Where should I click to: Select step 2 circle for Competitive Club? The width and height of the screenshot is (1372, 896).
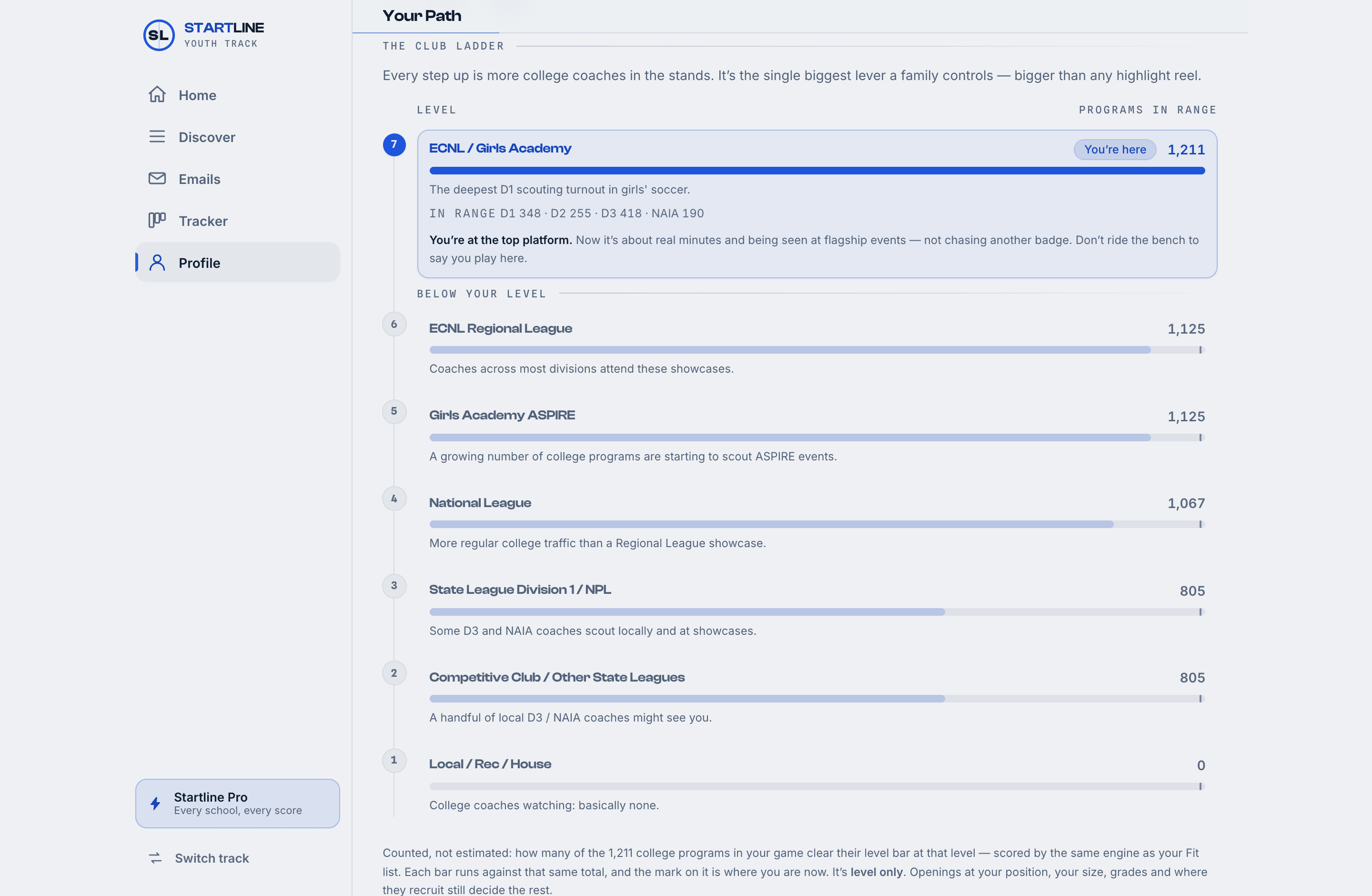(394, 673)
